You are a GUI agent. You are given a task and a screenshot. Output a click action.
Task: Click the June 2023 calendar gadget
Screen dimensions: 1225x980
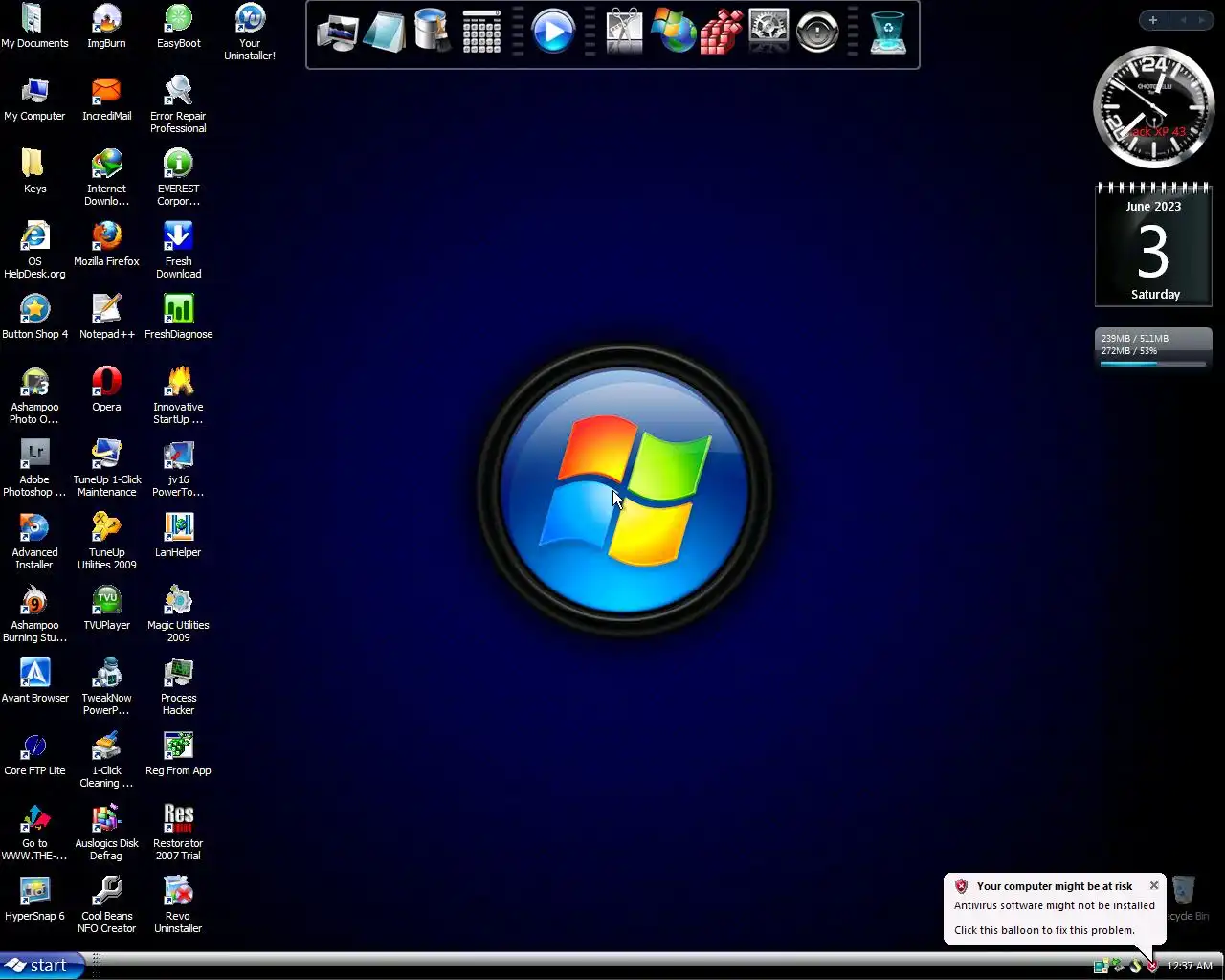point(1154,245)
